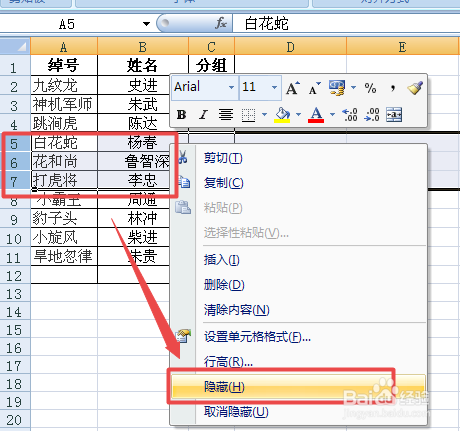
Task: Click the fx insert function icon
Action: click(221, 23)
